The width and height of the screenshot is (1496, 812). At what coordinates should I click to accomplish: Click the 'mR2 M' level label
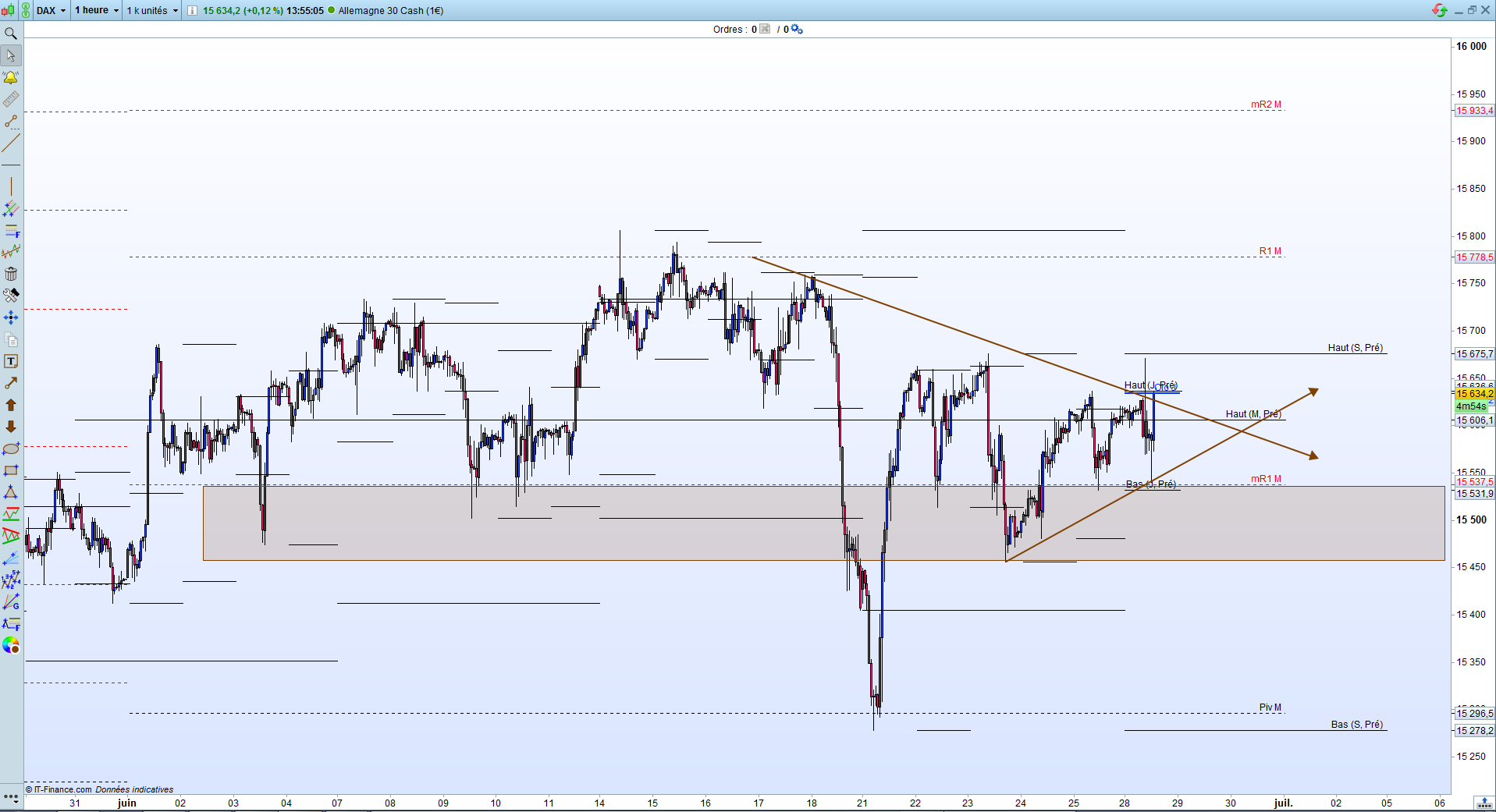[1266, 105]
